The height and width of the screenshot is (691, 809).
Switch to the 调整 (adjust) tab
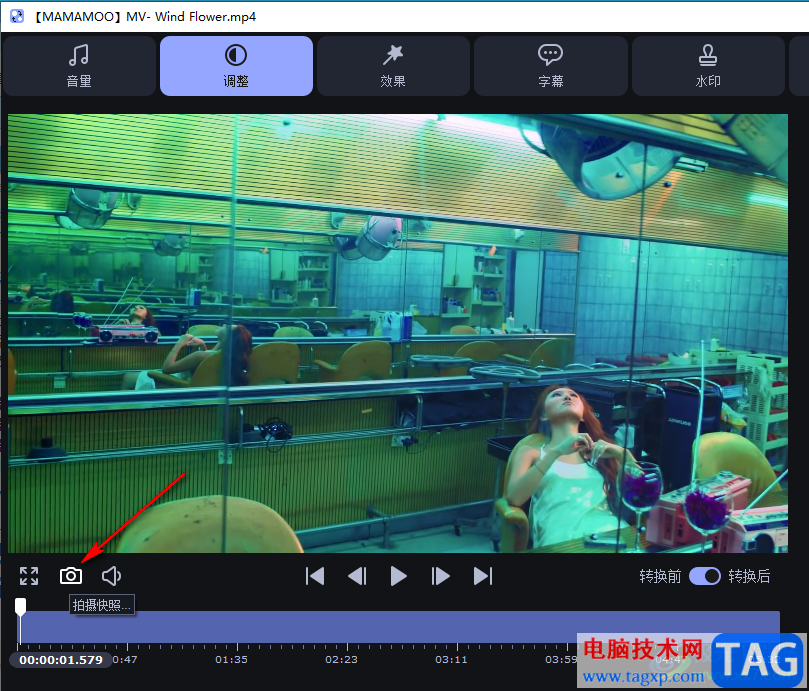pos(236,66)
